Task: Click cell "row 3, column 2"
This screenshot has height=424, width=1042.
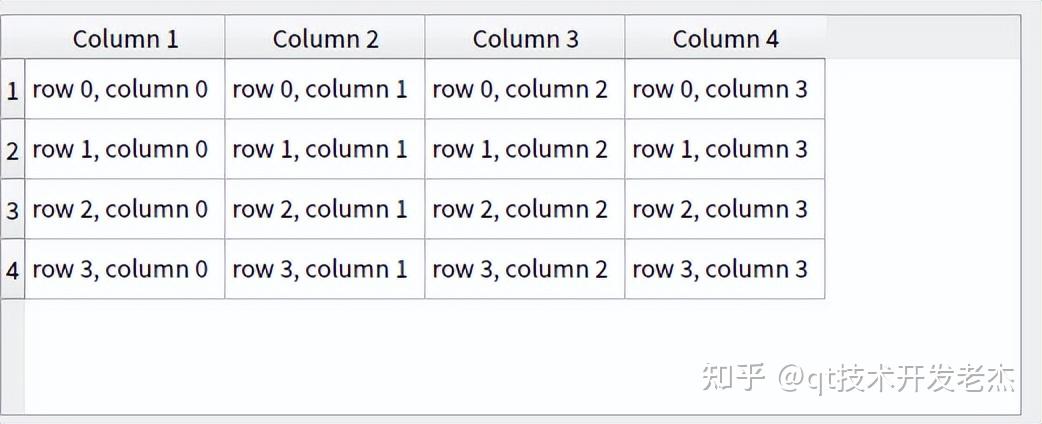Action: 525,269
